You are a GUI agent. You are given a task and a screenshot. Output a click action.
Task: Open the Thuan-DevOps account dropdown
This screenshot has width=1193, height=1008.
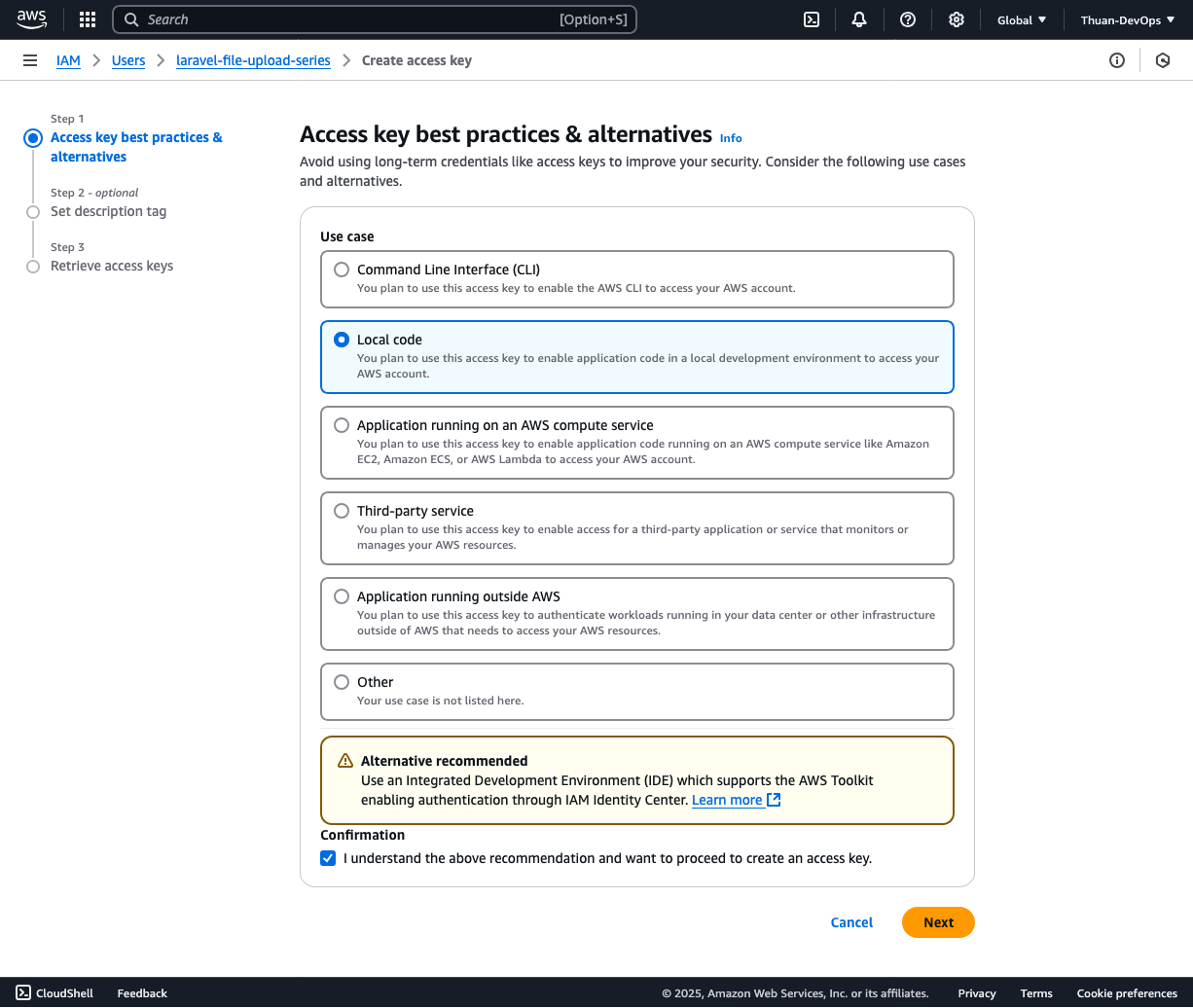1127,19
